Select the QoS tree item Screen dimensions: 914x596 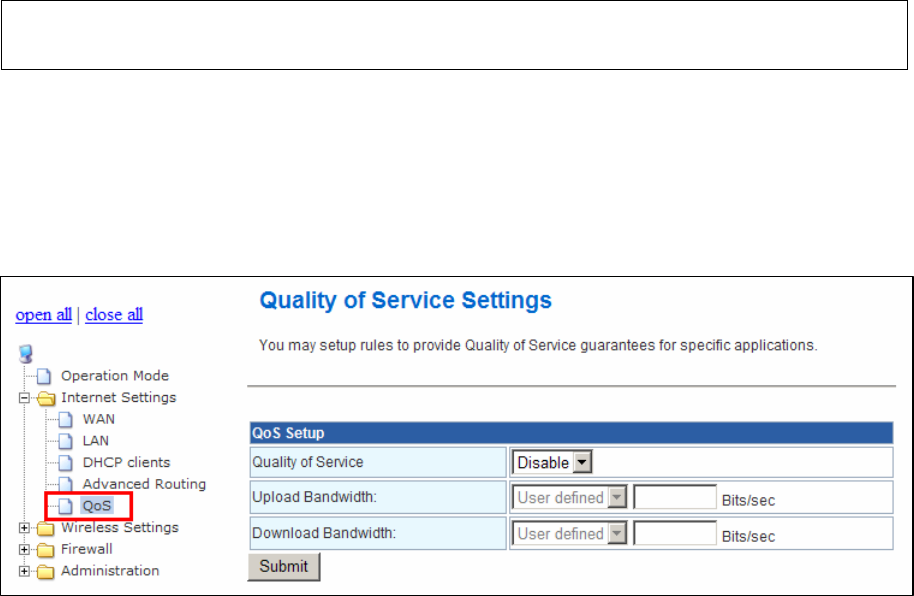97,506
